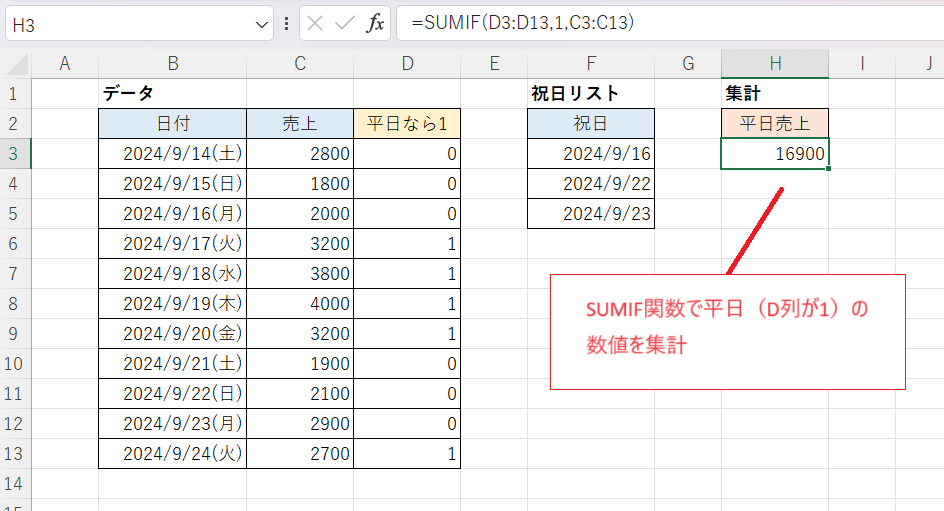
Task: Select the holiday cell 2024/9/22
Action: pyautogui.click(x=591, y=184)
